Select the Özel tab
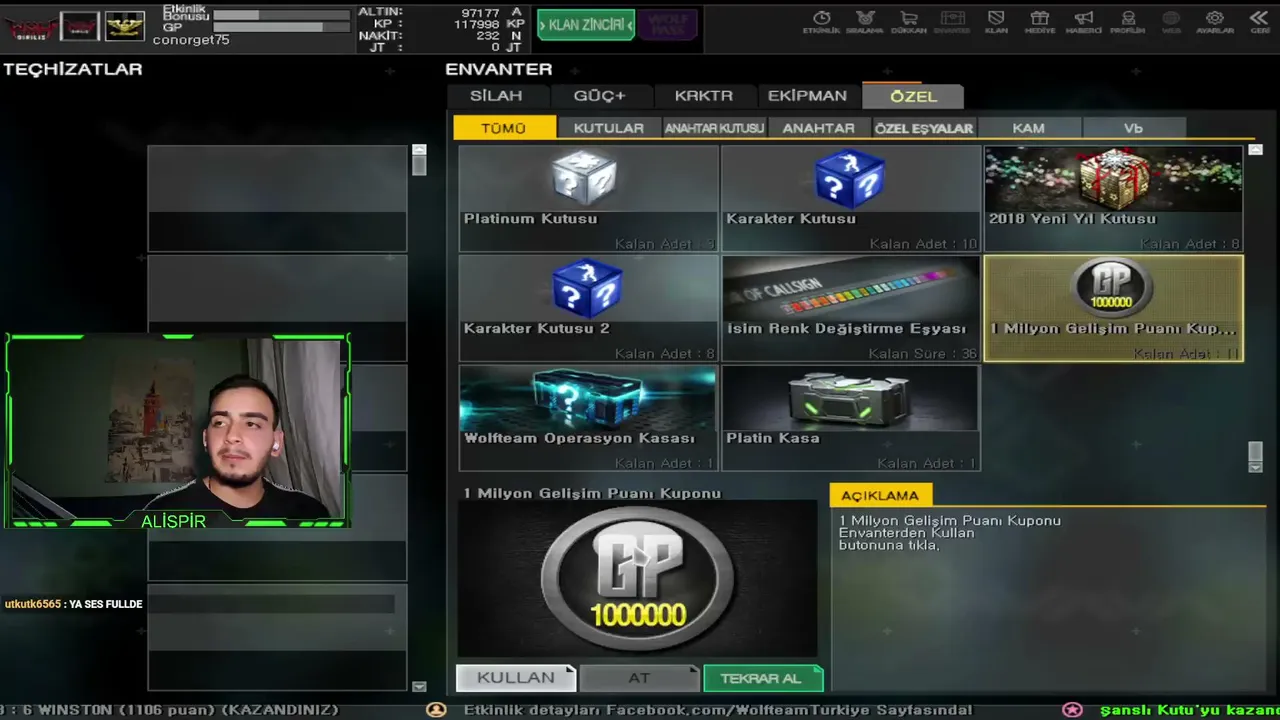This screenshot has width=1280, height=720. pyautogui.click(x=913, y=96)
